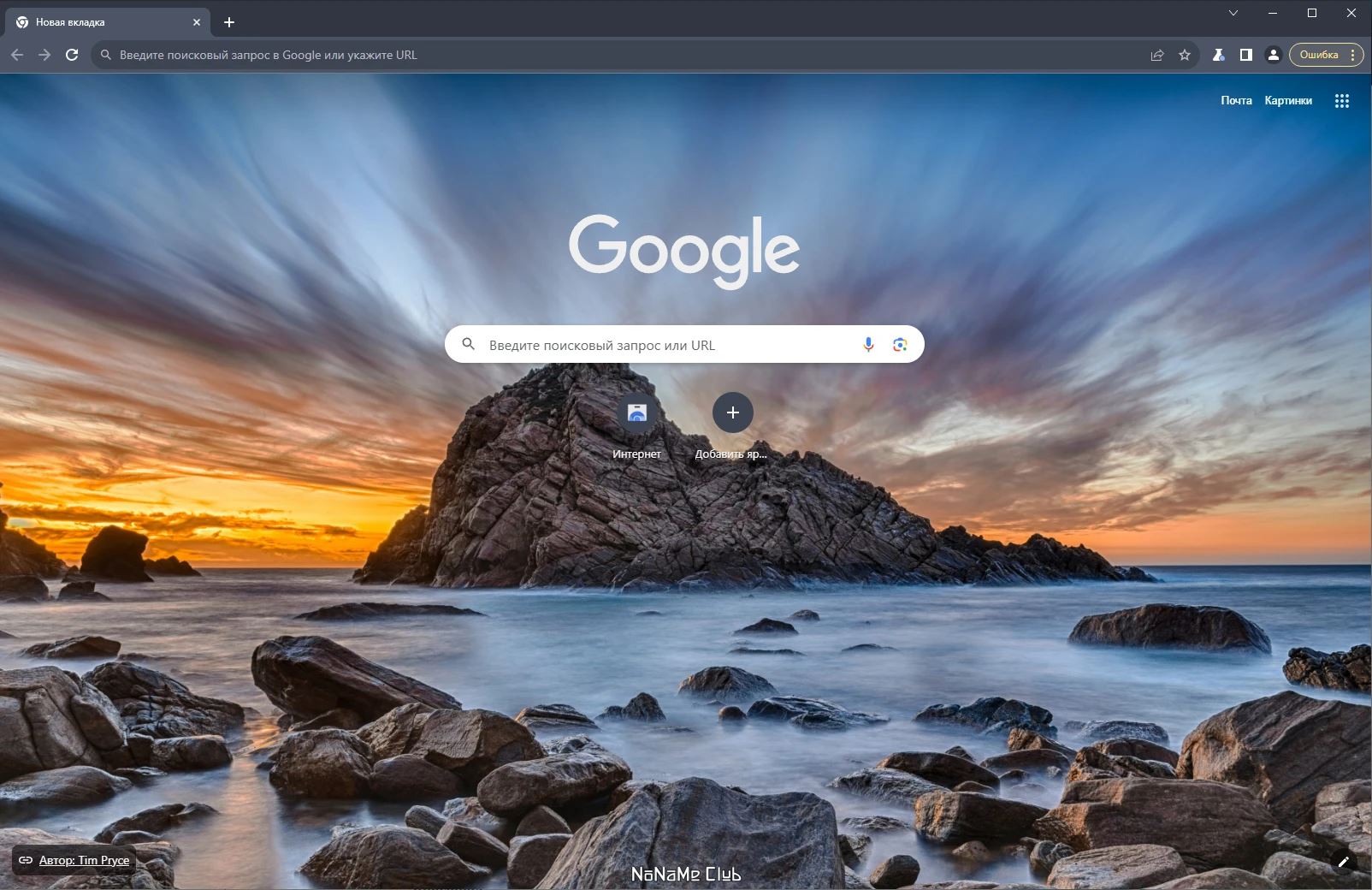Close the Новая вкладка tab
The height and width of the screenshot is (890, 1372).
click(x=197, y=22)
